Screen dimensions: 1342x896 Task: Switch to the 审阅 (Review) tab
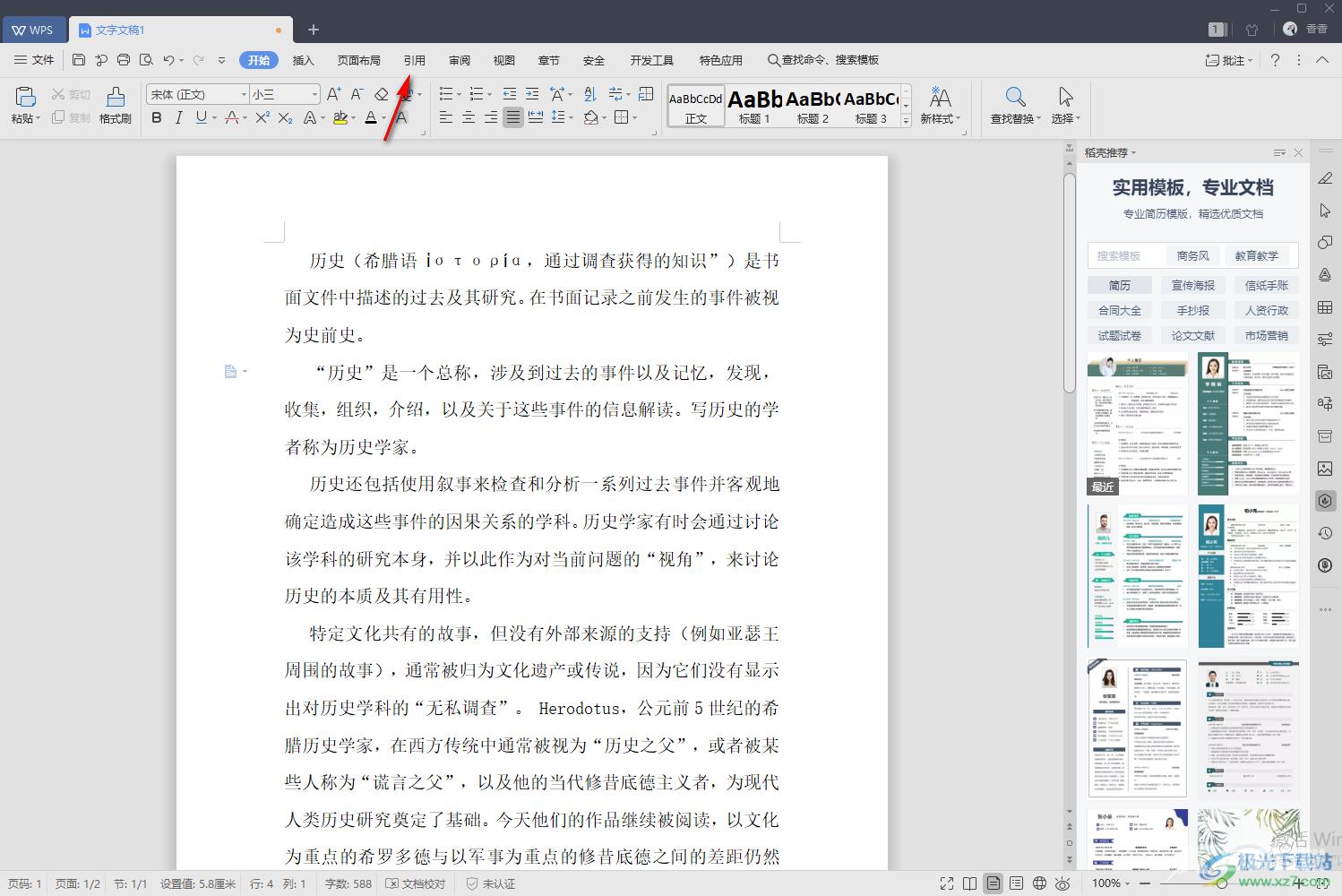(460, 60)
